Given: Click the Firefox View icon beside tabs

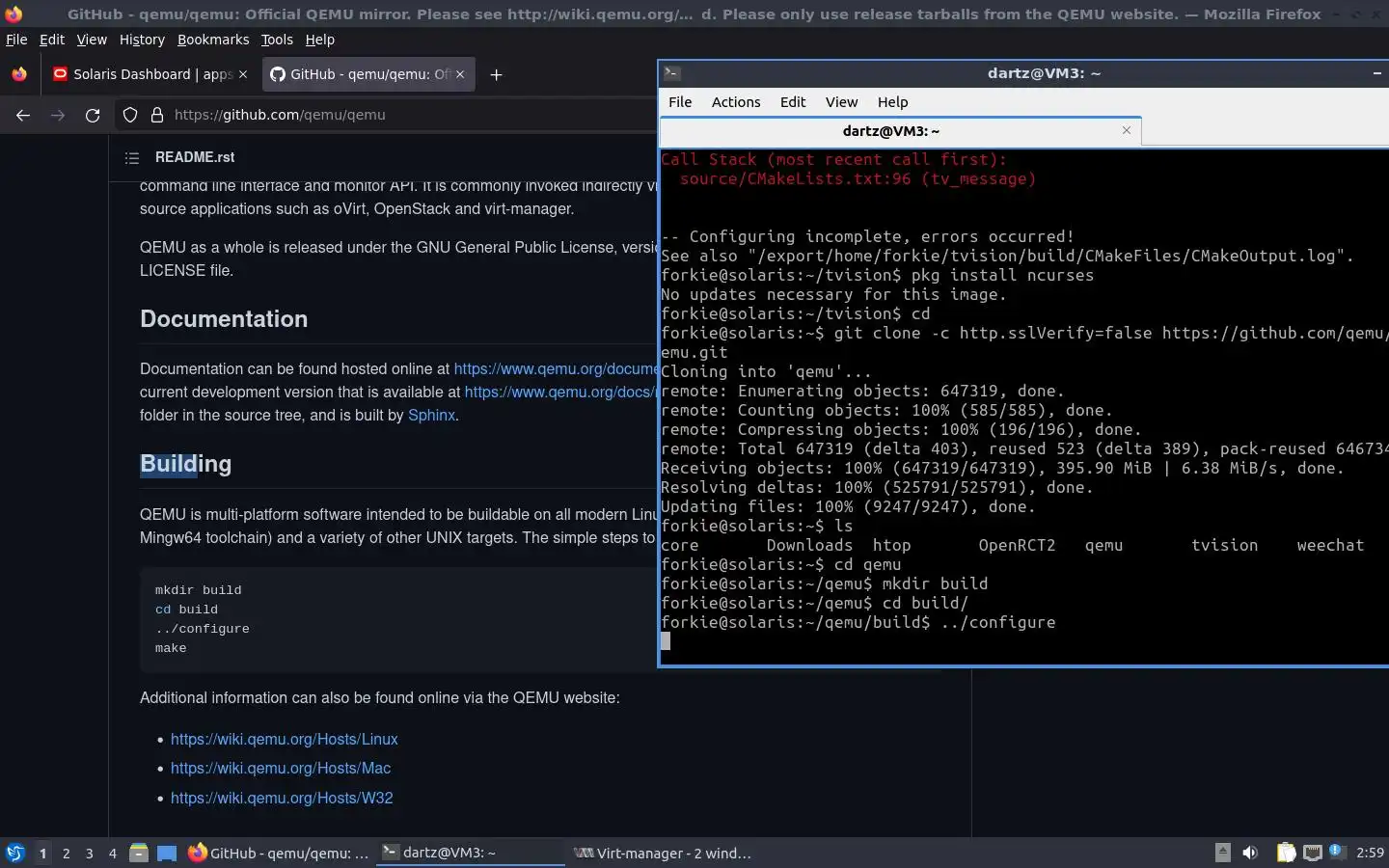Looking at the screenshot, I should tap(19, 74).
